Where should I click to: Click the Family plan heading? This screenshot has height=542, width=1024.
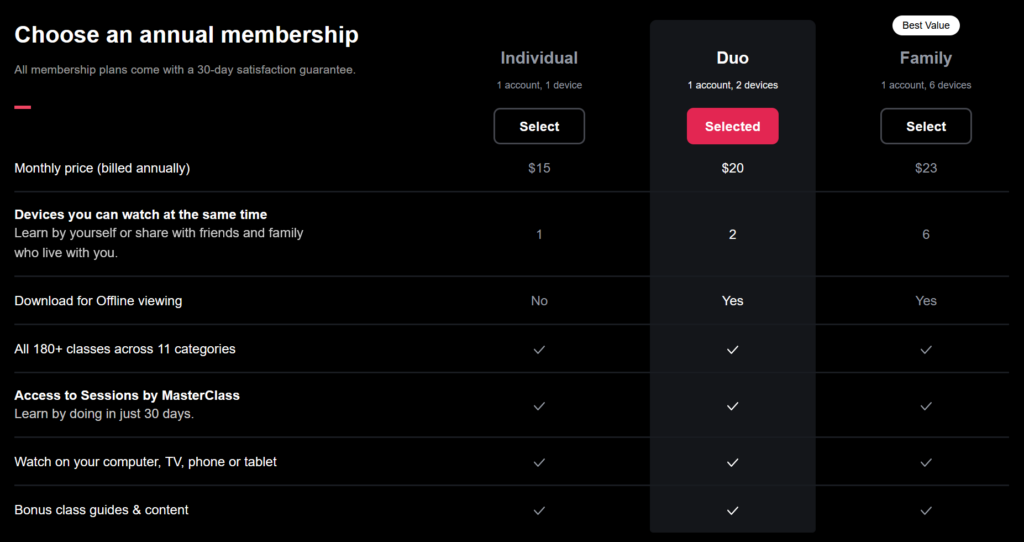click(x=925, y=58)
